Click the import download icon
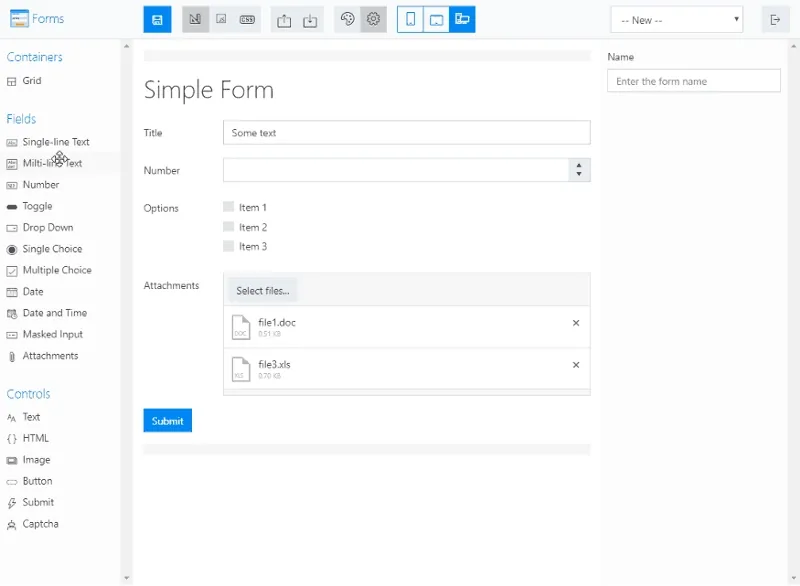 310,20
